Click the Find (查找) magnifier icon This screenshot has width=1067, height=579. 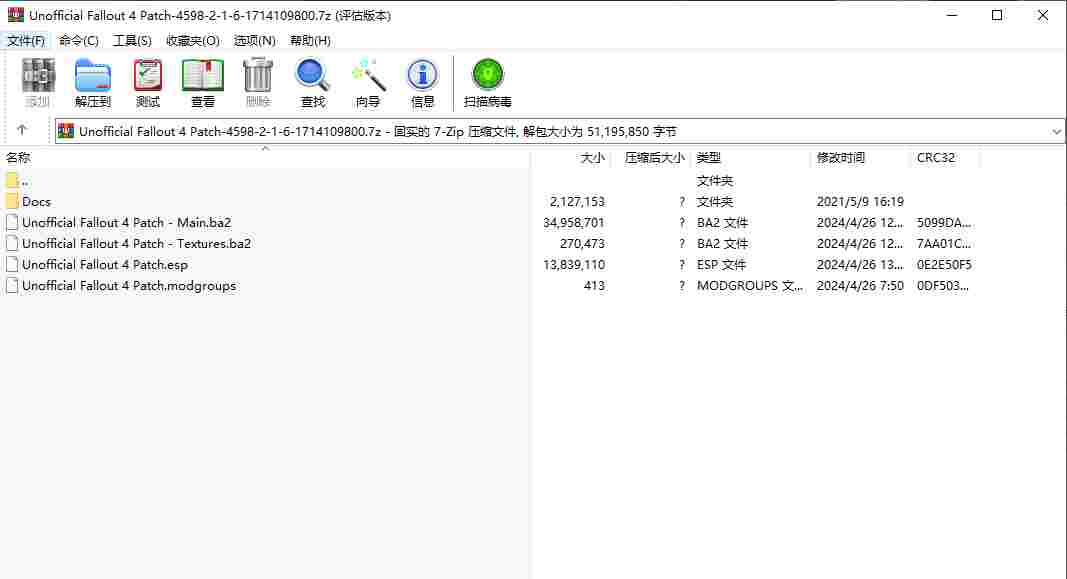coord(312,76)
